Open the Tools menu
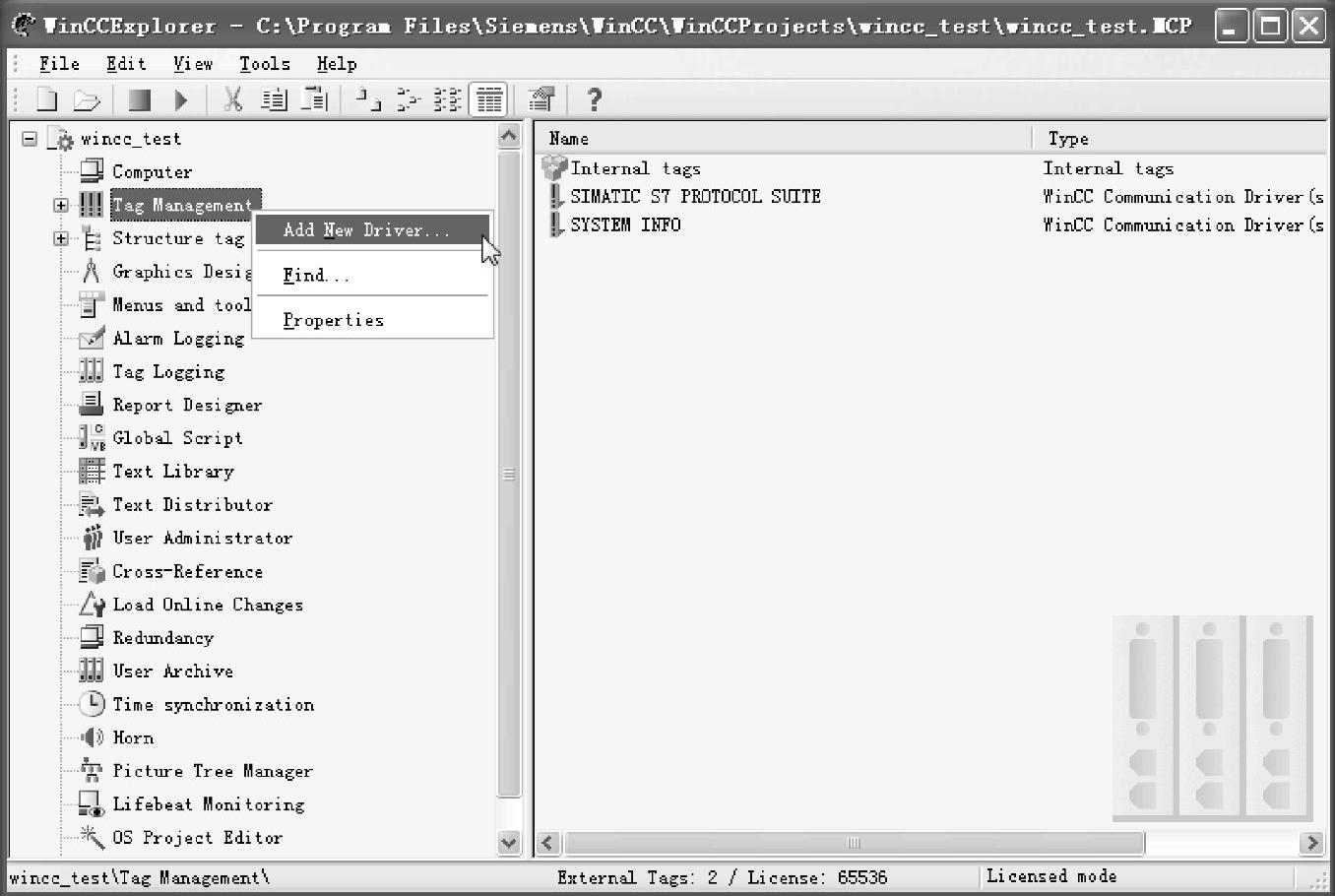Screen dimensions: 1335x896 [265, 64]
